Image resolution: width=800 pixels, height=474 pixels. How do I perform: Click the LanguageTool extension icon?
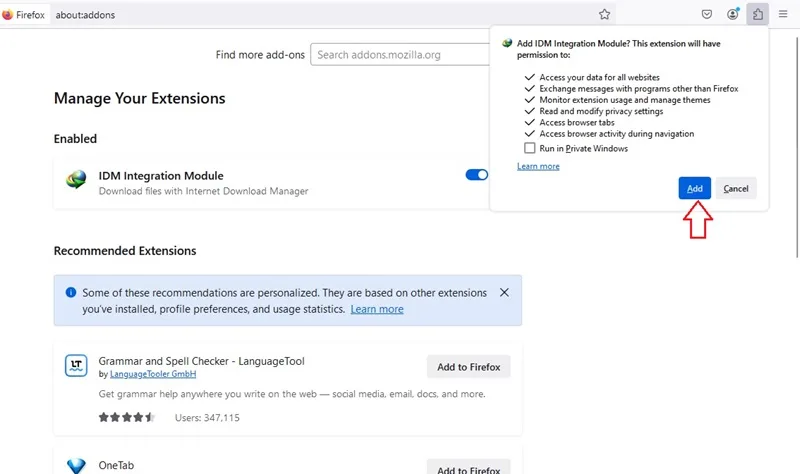tap(76, 366)
